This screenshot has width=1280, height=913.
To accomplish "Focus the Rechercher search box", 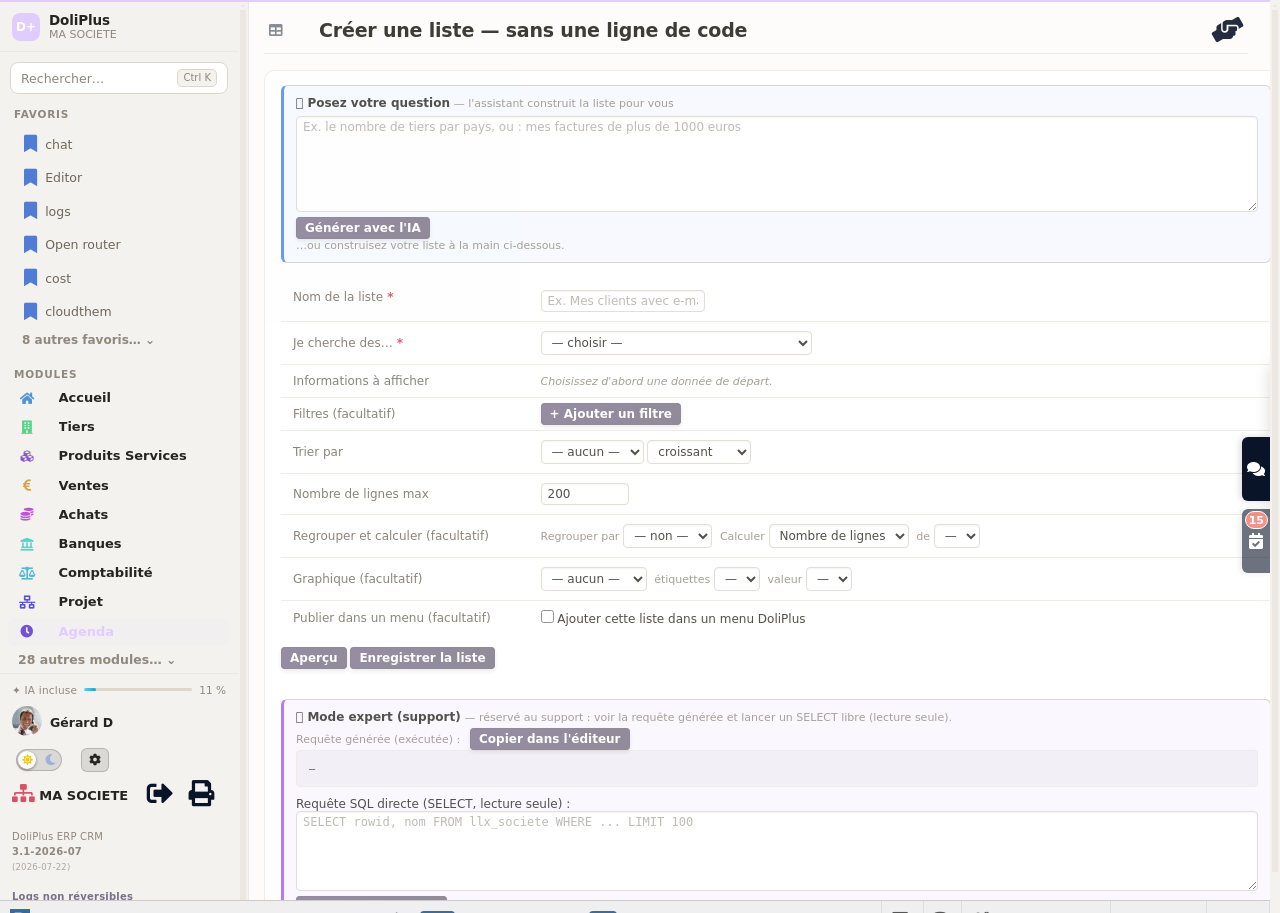I will click(119, 78).
